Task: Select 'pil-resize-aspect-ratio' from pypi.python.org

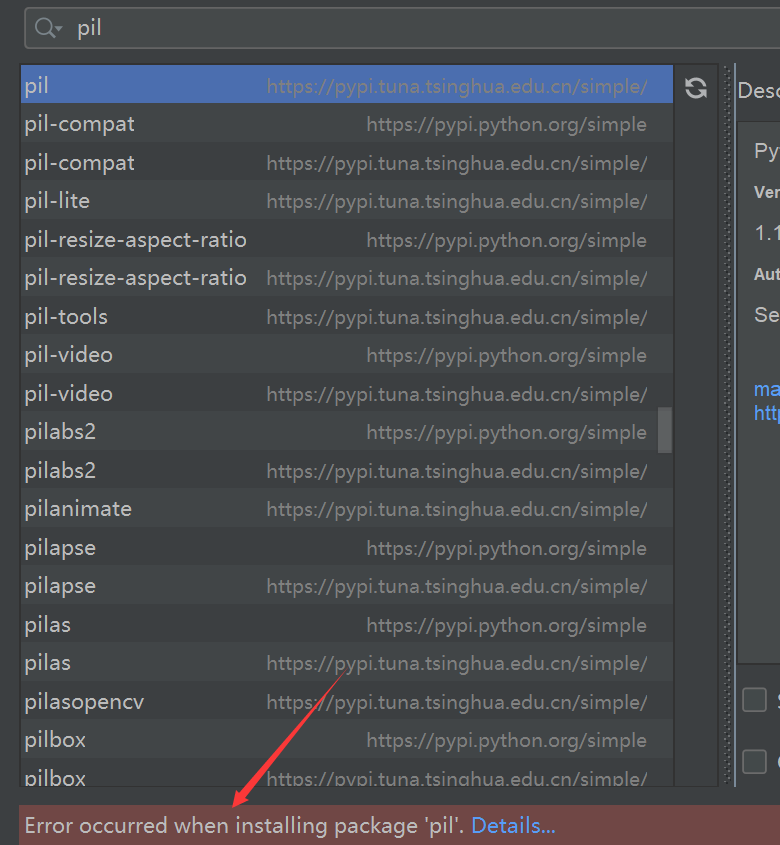Action: (x=347, y=239)
